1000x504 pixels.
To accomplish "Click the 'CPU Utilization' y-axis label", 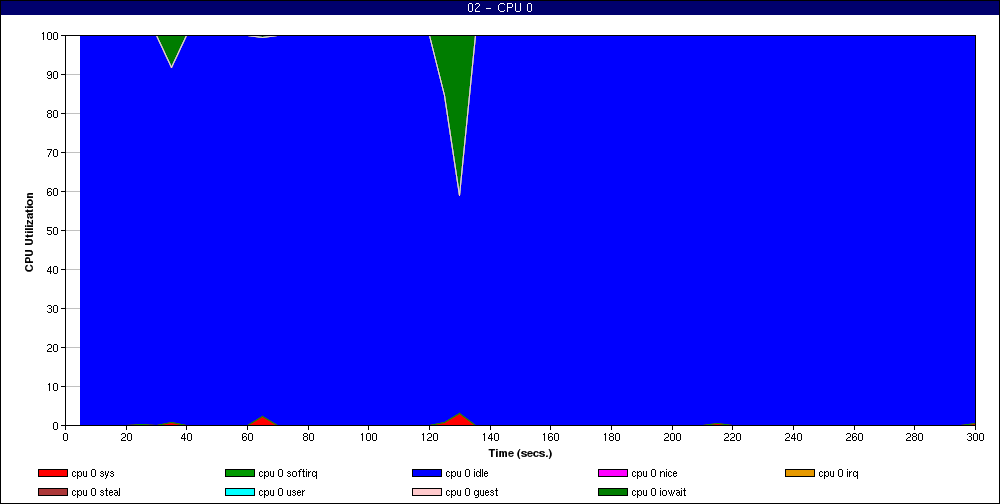I will pyautogui.click(x=29, y=232).
